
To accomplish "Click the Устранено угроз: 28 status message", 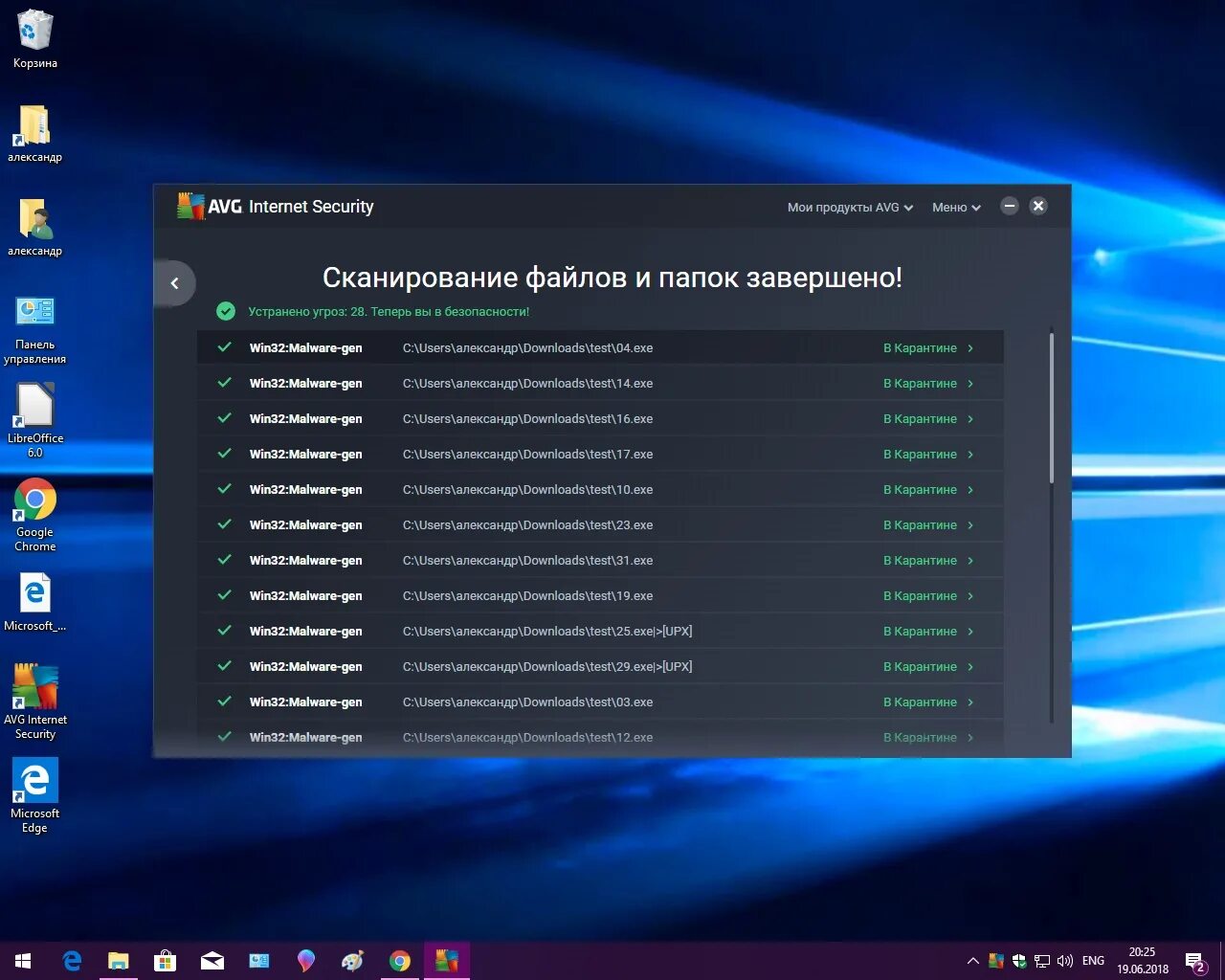I will (x=389, y=312).
